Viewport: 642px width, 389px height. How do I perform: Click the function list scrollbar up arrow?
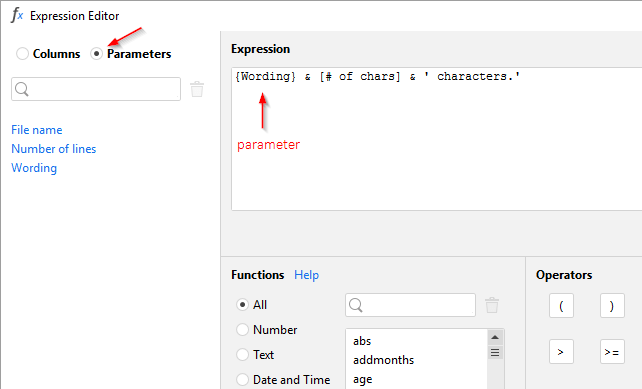[x=495, y=337]
